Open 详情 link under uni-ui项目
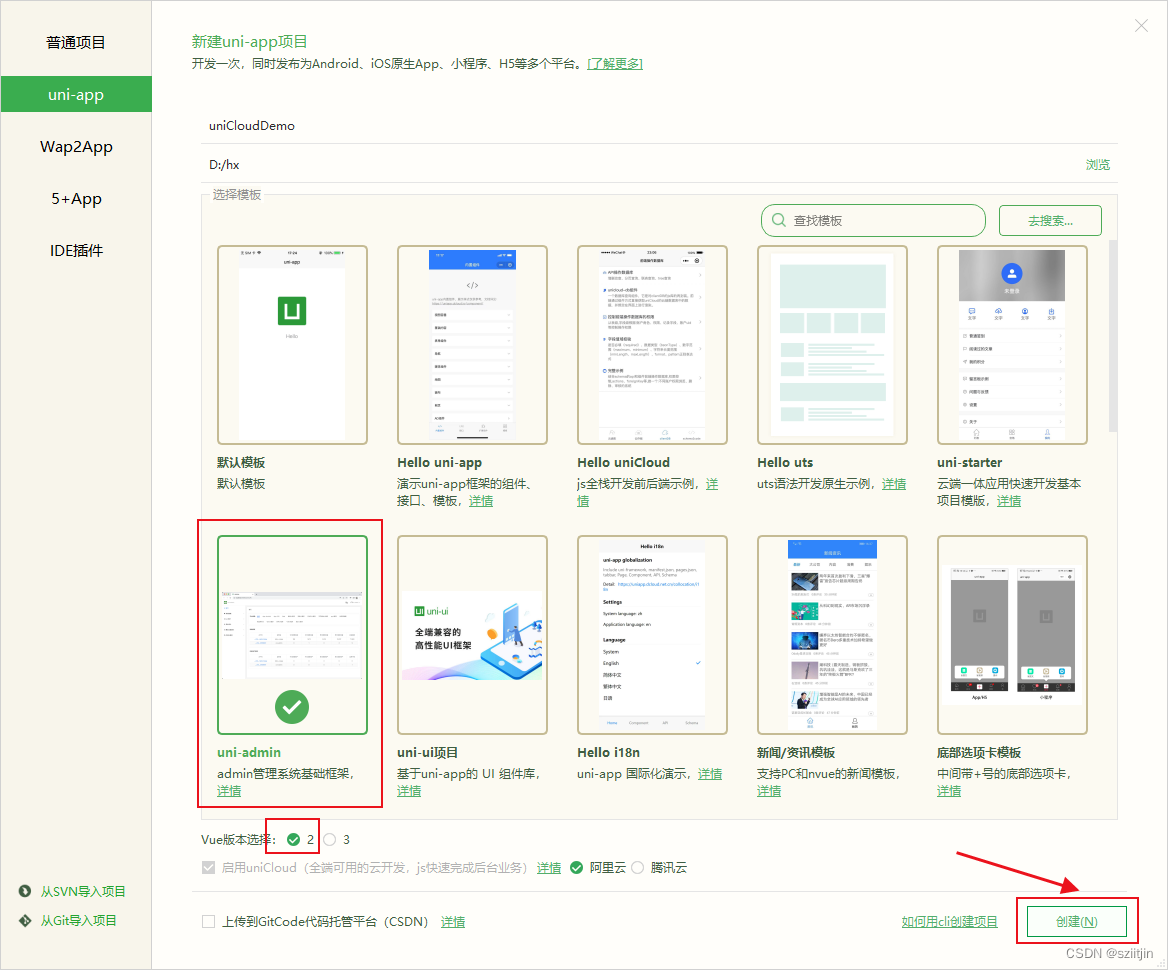The image size is (1168, 970). (x=409, y=790)
